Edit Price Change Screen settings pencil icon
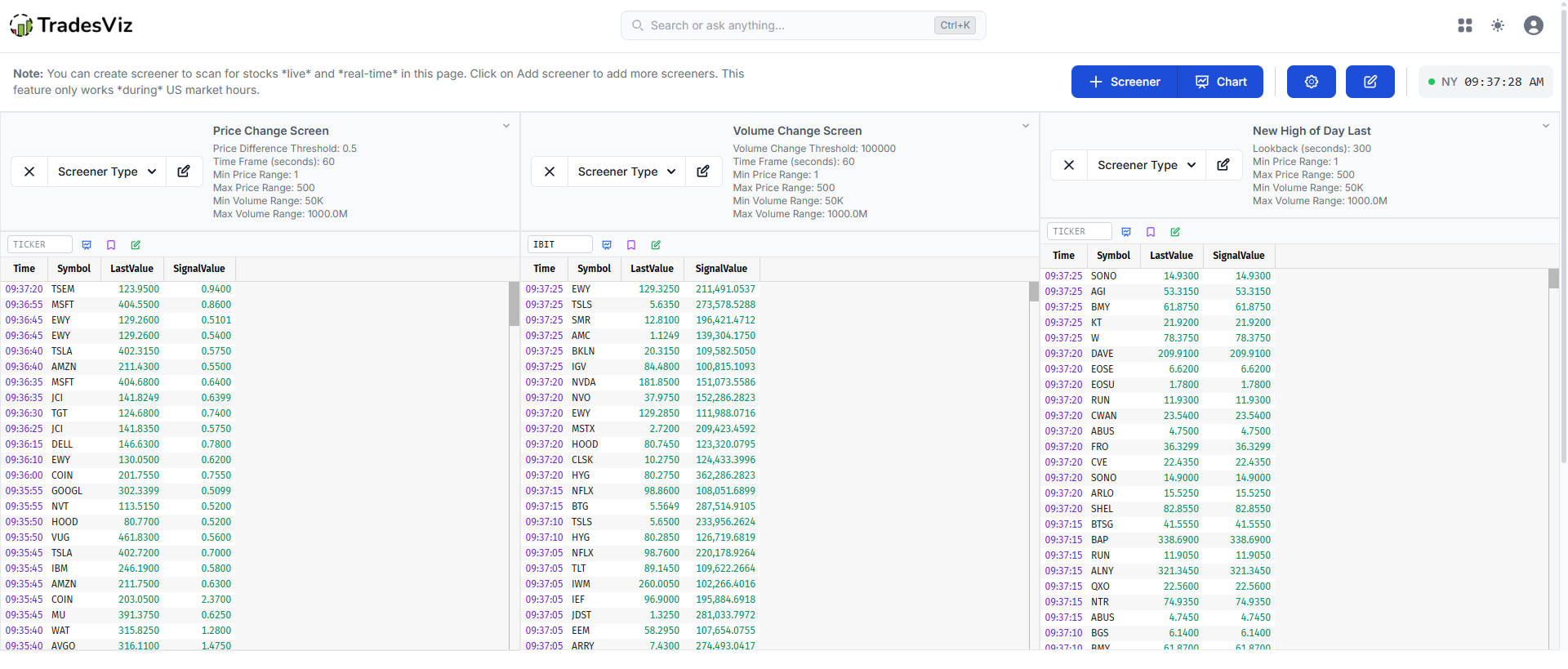Image resolution: width=1568 pixels, height=669 pixels. [184, 172]
